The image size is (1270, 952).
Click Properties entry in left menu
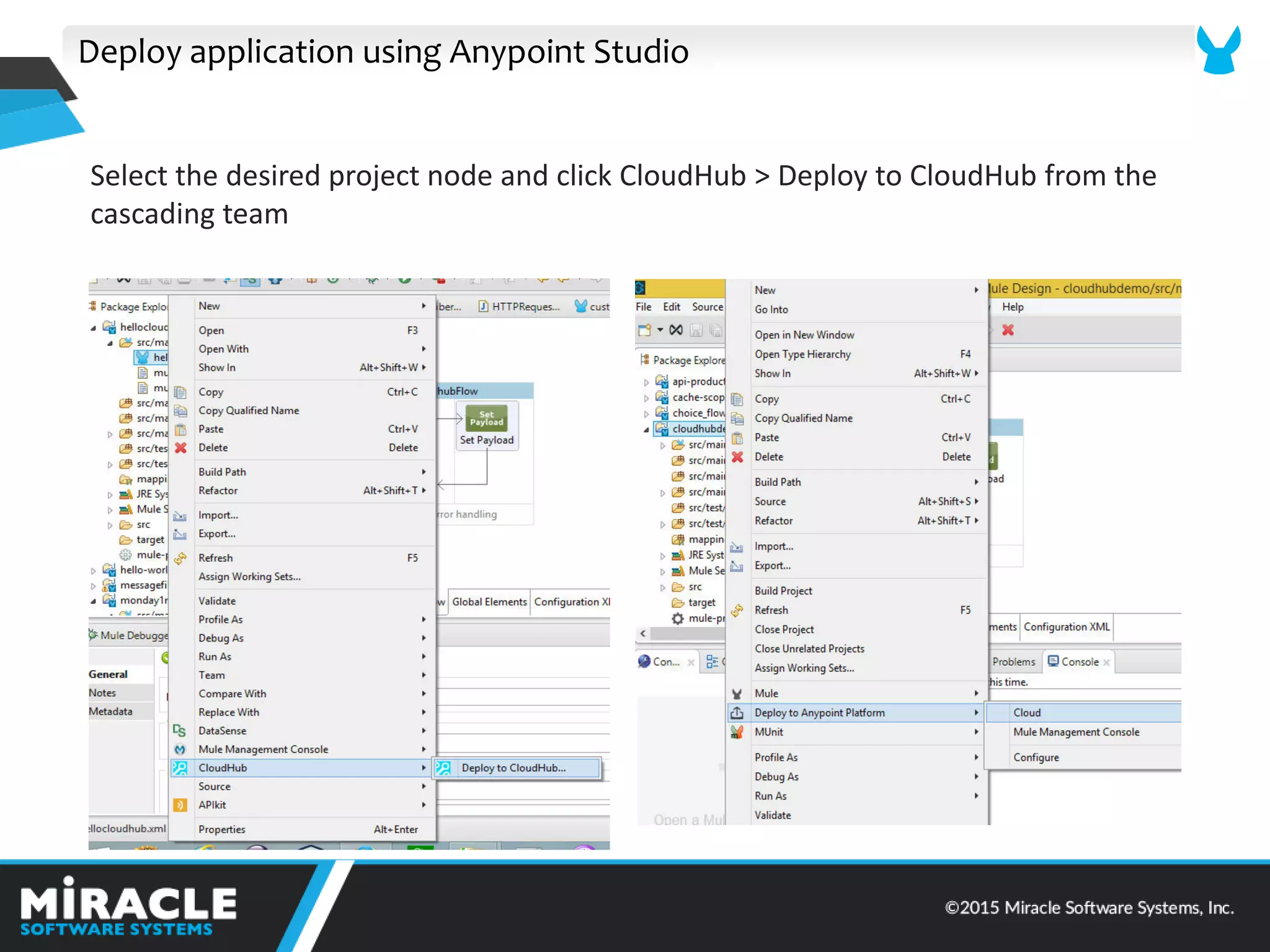click(303, 829)
